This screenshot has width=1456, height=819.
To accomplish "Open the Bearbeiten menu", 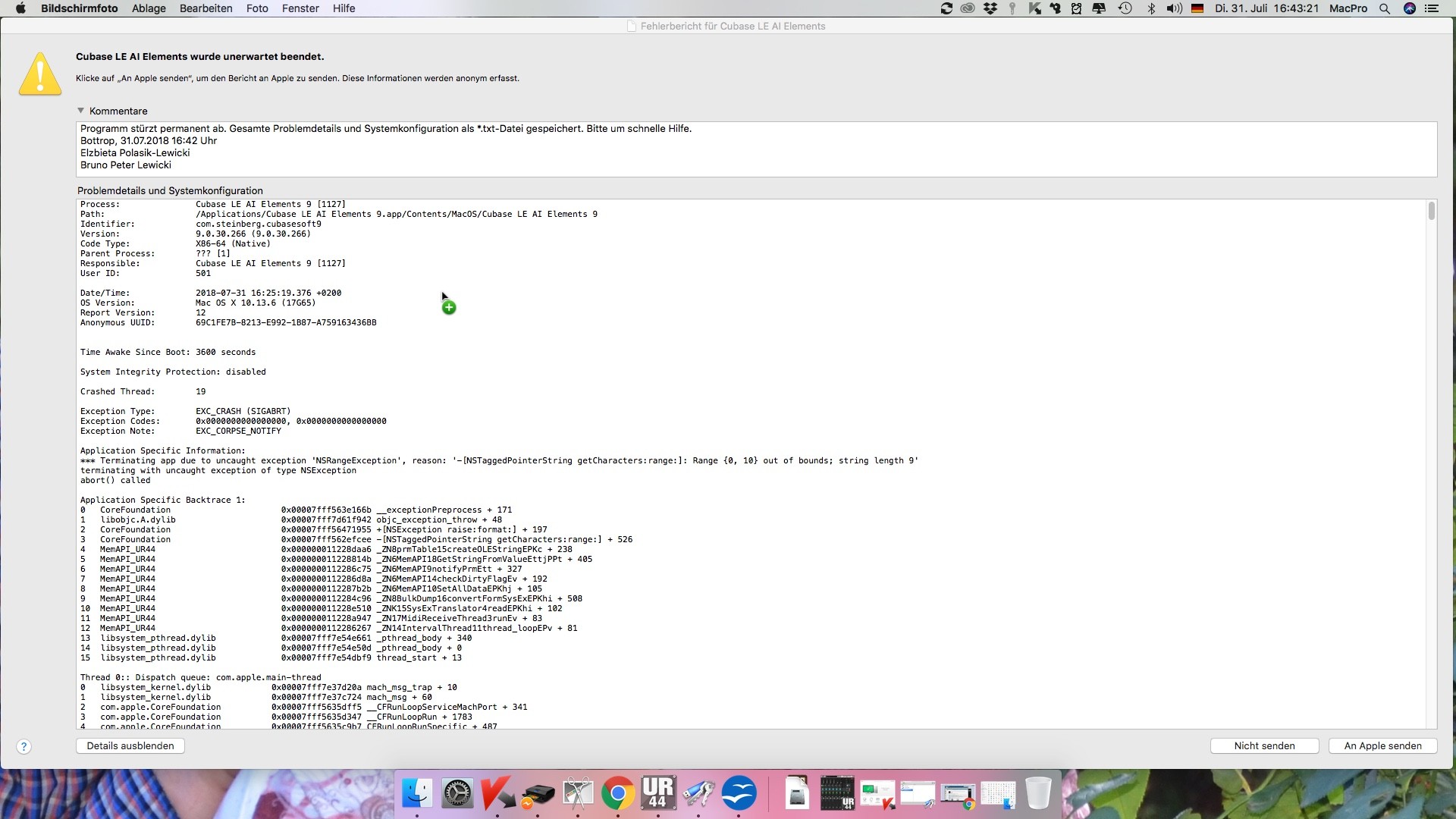I will point(206,8).
